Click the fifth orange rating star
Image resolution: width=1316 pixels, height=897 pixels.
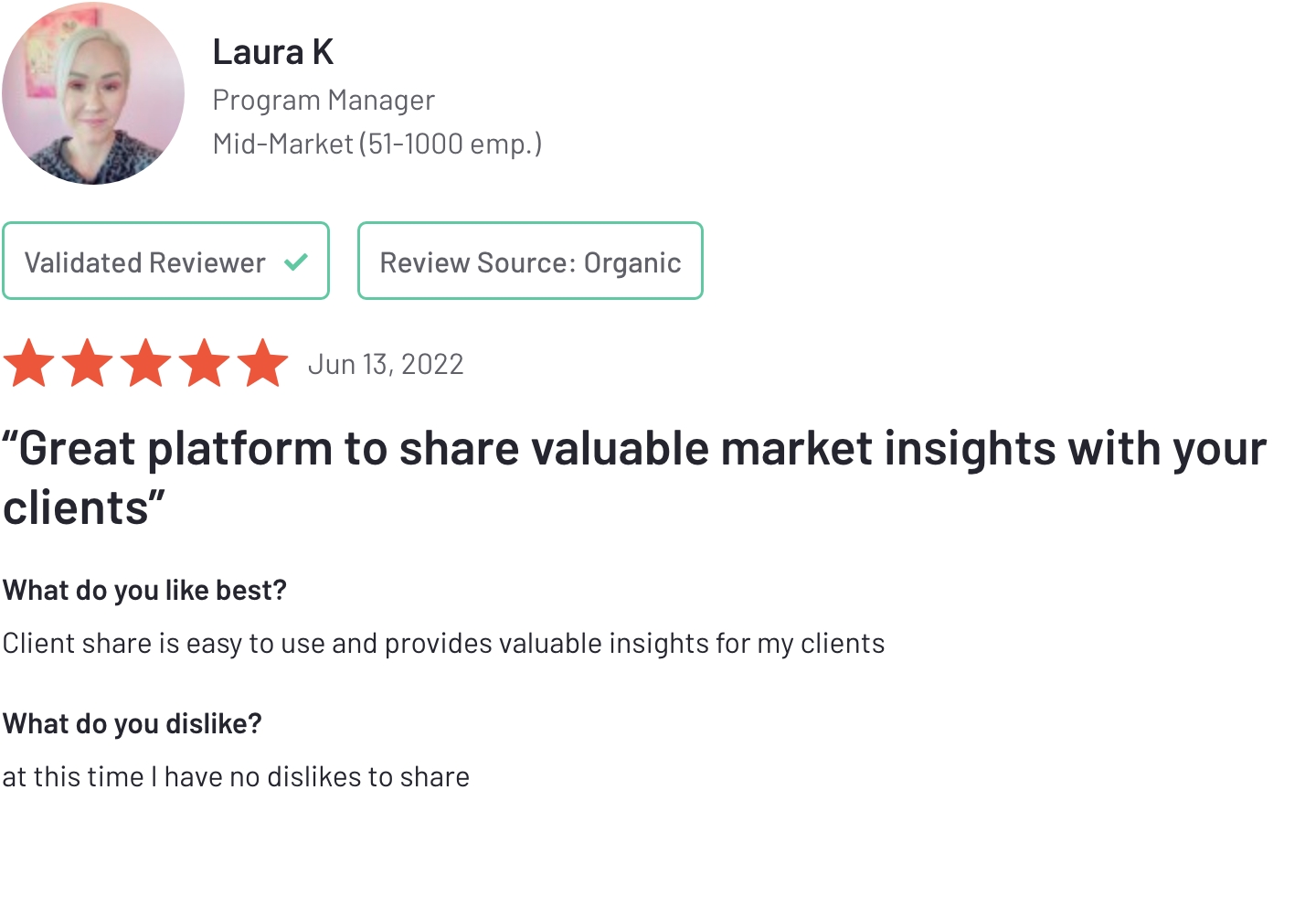tap(263, 363)
